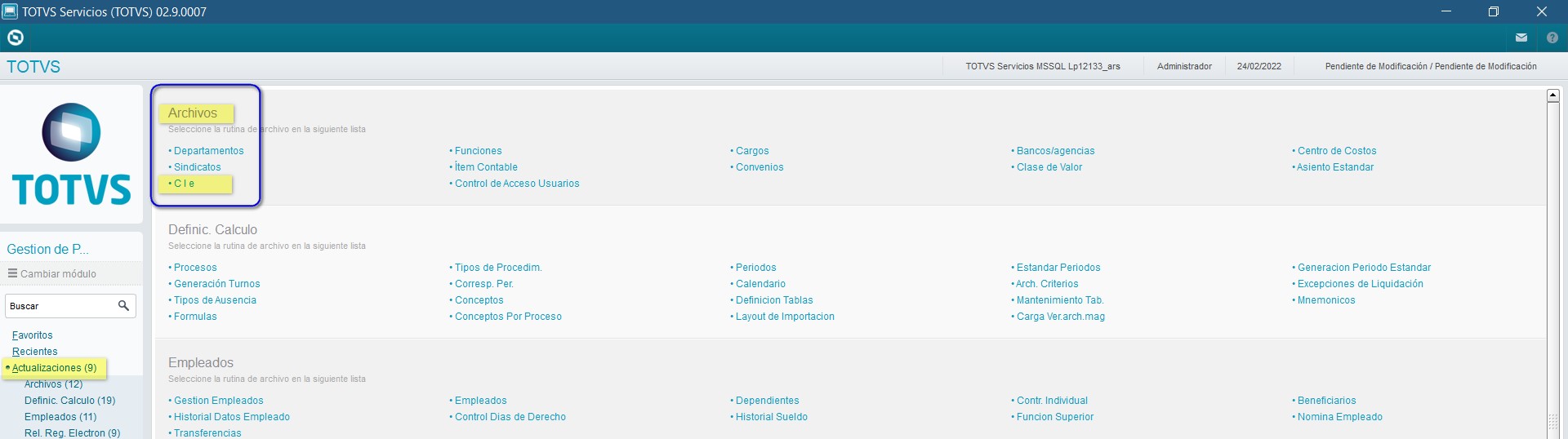
Task: Open Favoritos menu entry
Action: click(33, 335)
